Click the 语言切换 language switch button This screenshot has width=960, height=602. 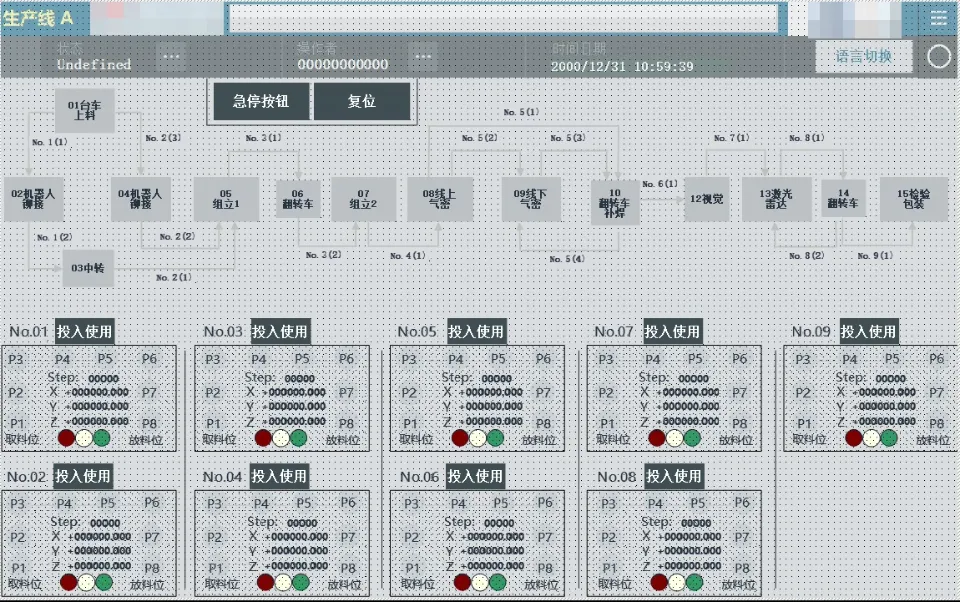click(864, 56)
